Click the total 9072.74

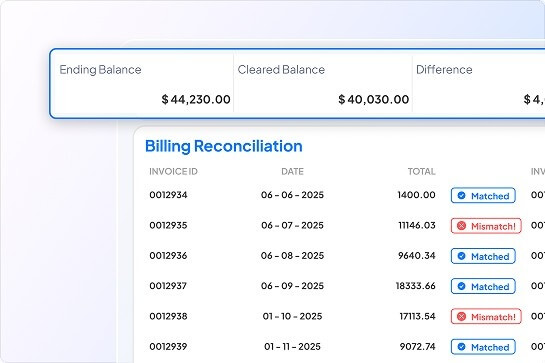(x=417, y=346)
